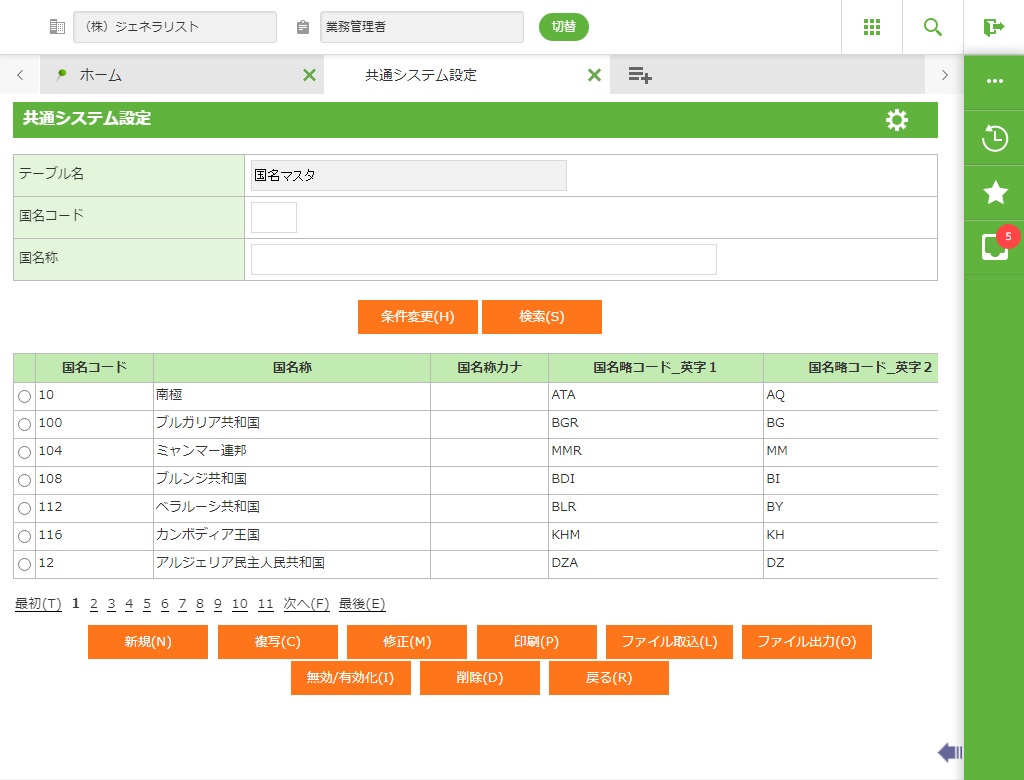Close the 共通システム設定 tab
Screen dimensions: 1024x780
(594, 75)
